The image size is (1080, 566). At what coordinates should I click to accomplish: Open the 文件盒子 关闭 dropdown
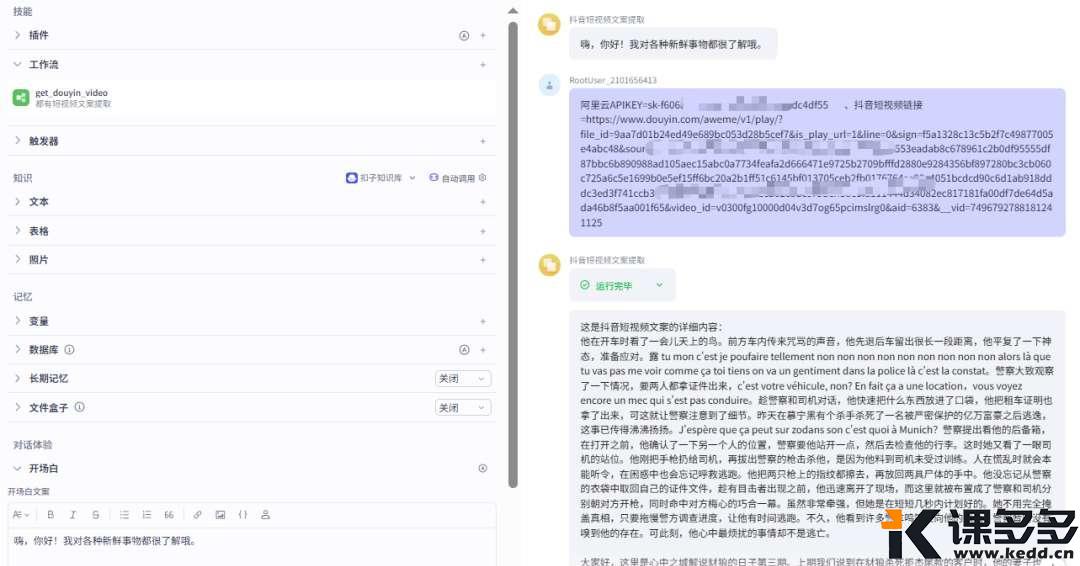[x=463, y=408]
